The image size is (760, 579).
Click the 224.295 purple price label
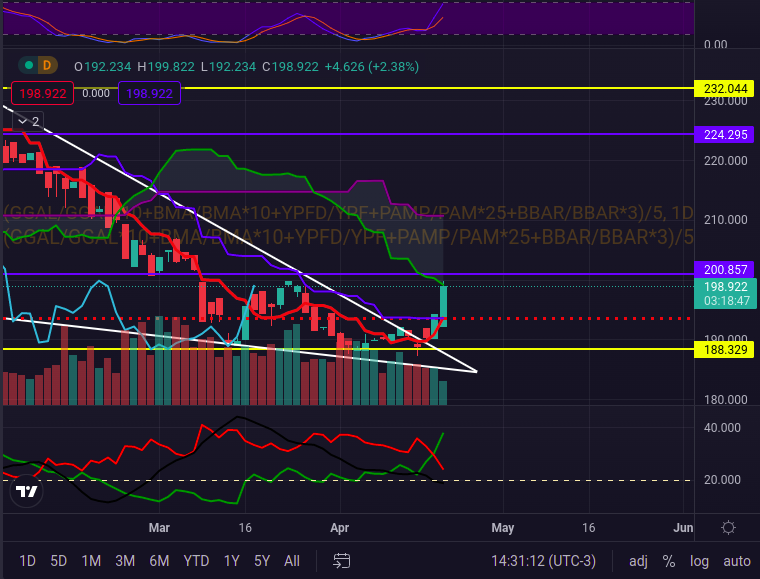(x=724, y=134)
